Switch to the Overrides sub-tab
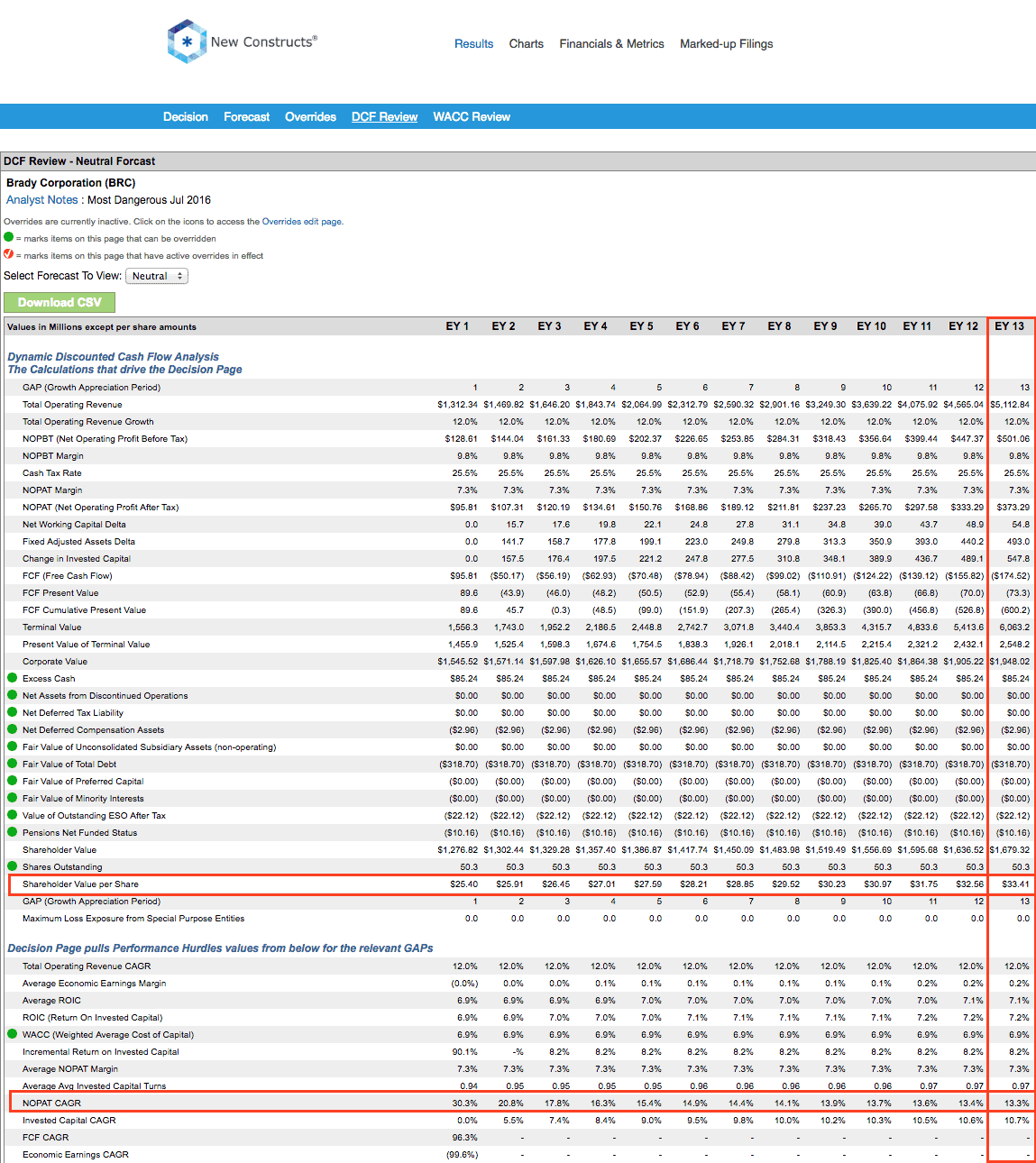 coord(311,116)
